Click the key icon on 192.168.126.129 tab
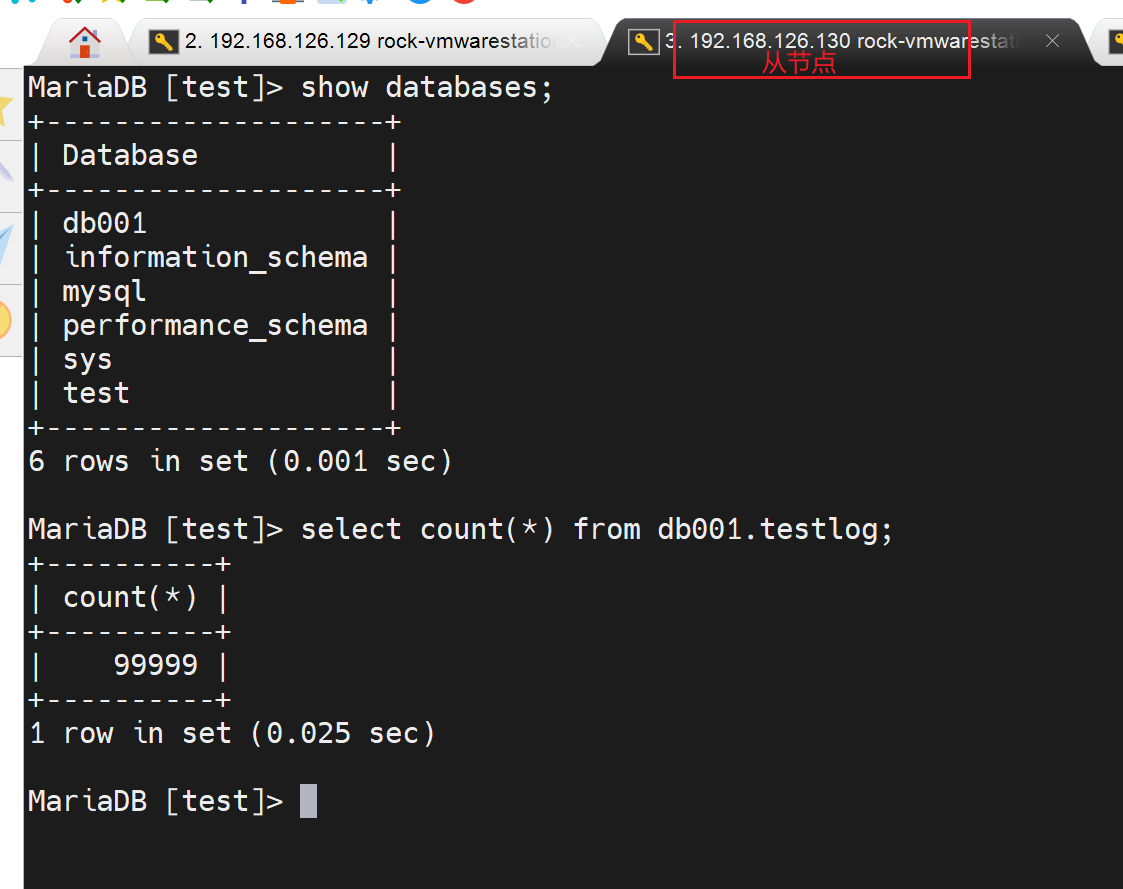The width and height of the screenshot is (1123, 889). click(163, 42)
